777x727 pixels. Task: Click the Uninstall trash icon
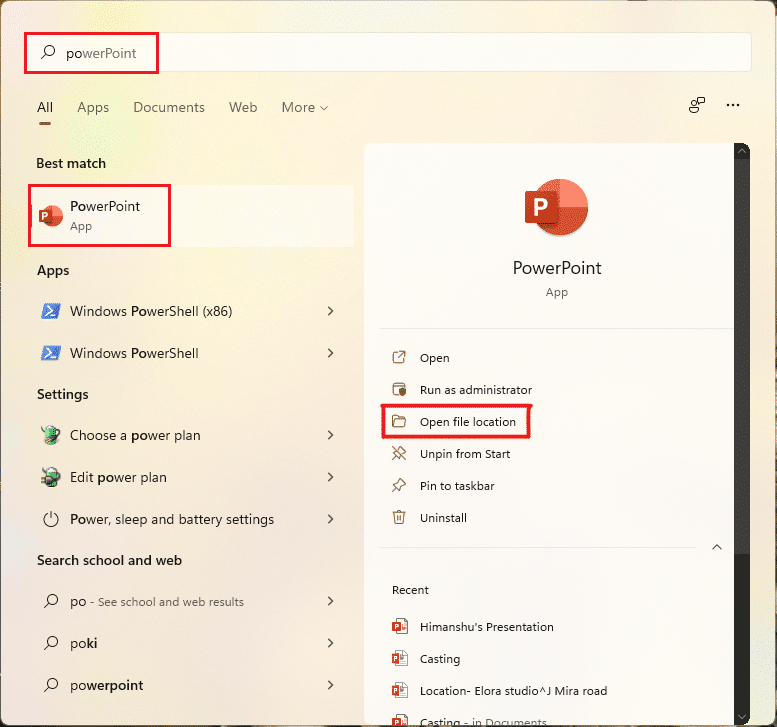[399, 517]
